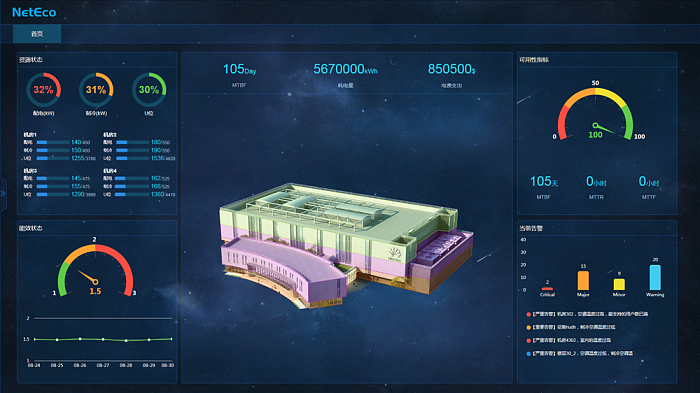
Task: Click the orange Major alarm bar
Action: (583, 280)
